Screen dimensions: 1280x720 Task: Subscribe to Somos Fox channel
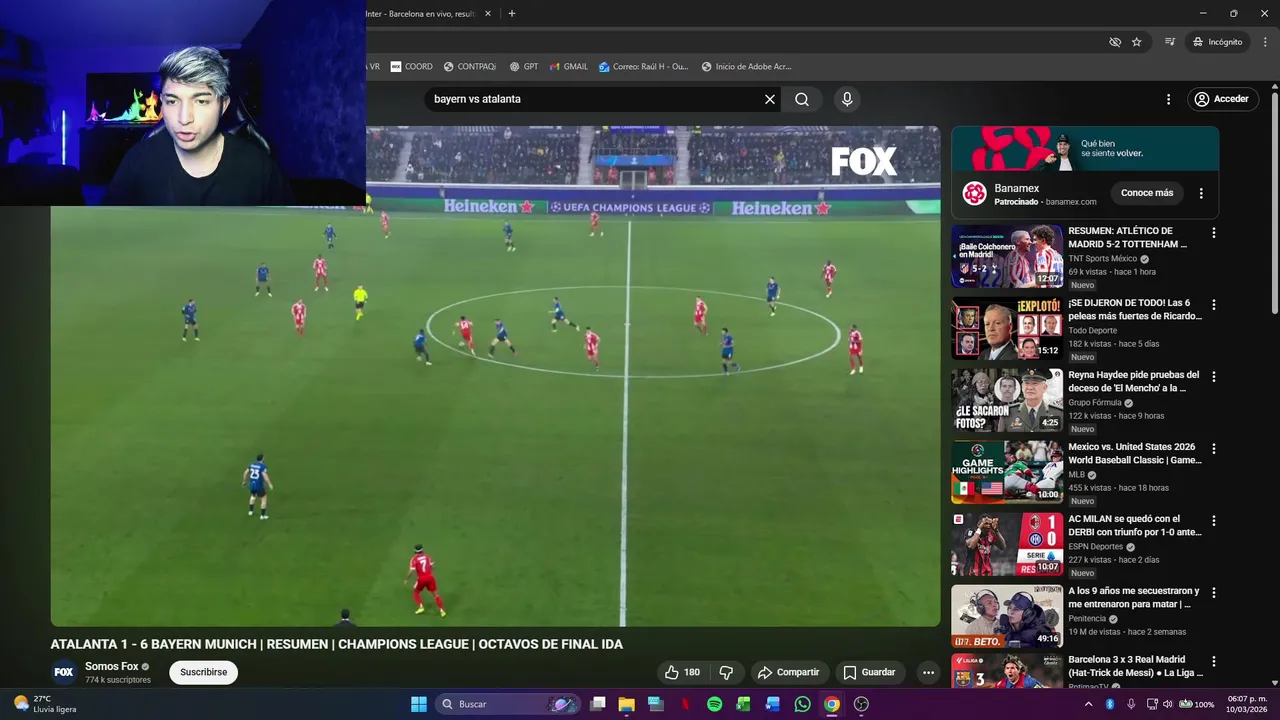(x=203, y=672)
